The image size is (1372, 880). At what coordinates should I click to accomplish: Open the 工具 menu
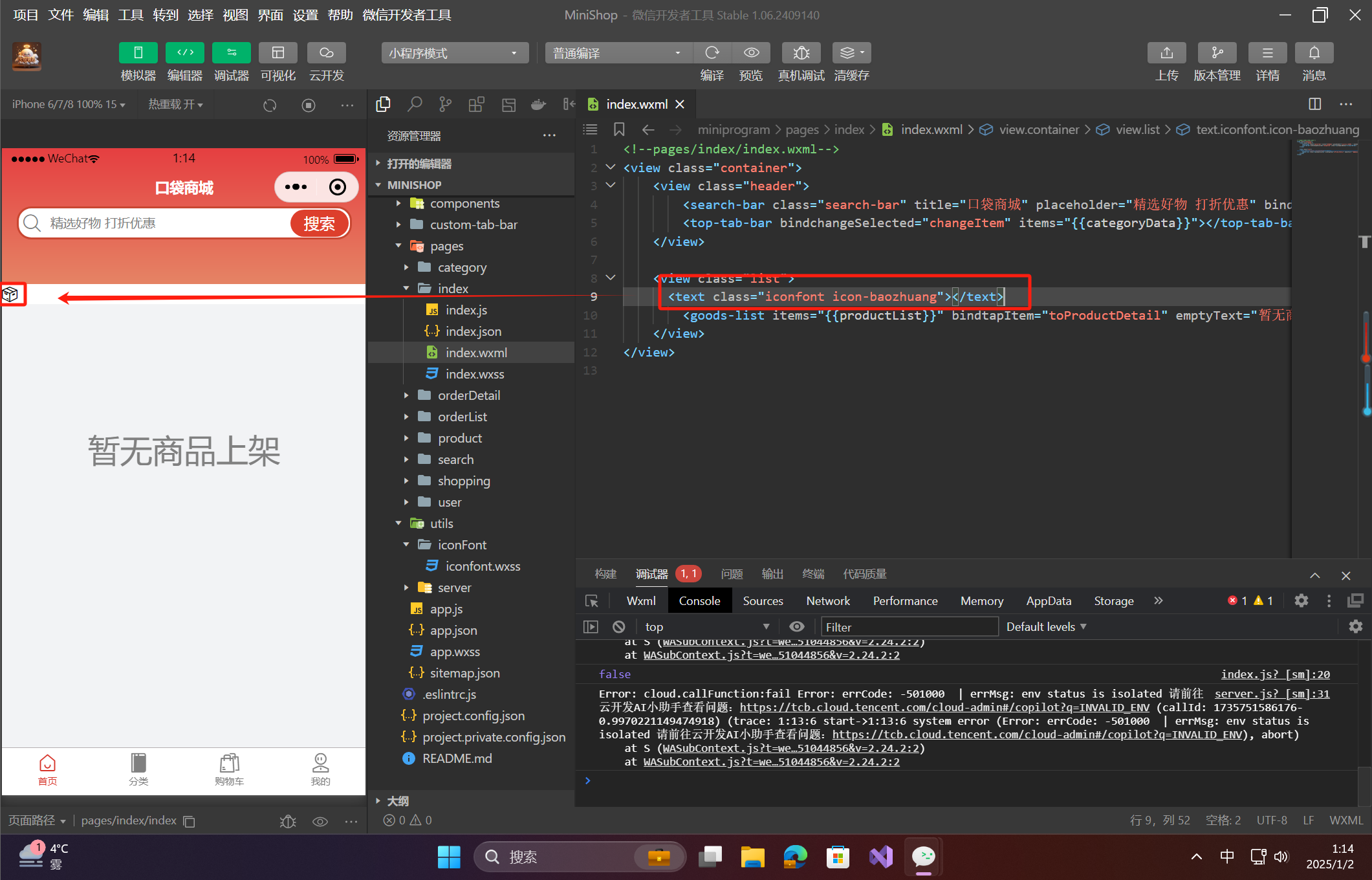pyautogui.click(x=130, y=15)
